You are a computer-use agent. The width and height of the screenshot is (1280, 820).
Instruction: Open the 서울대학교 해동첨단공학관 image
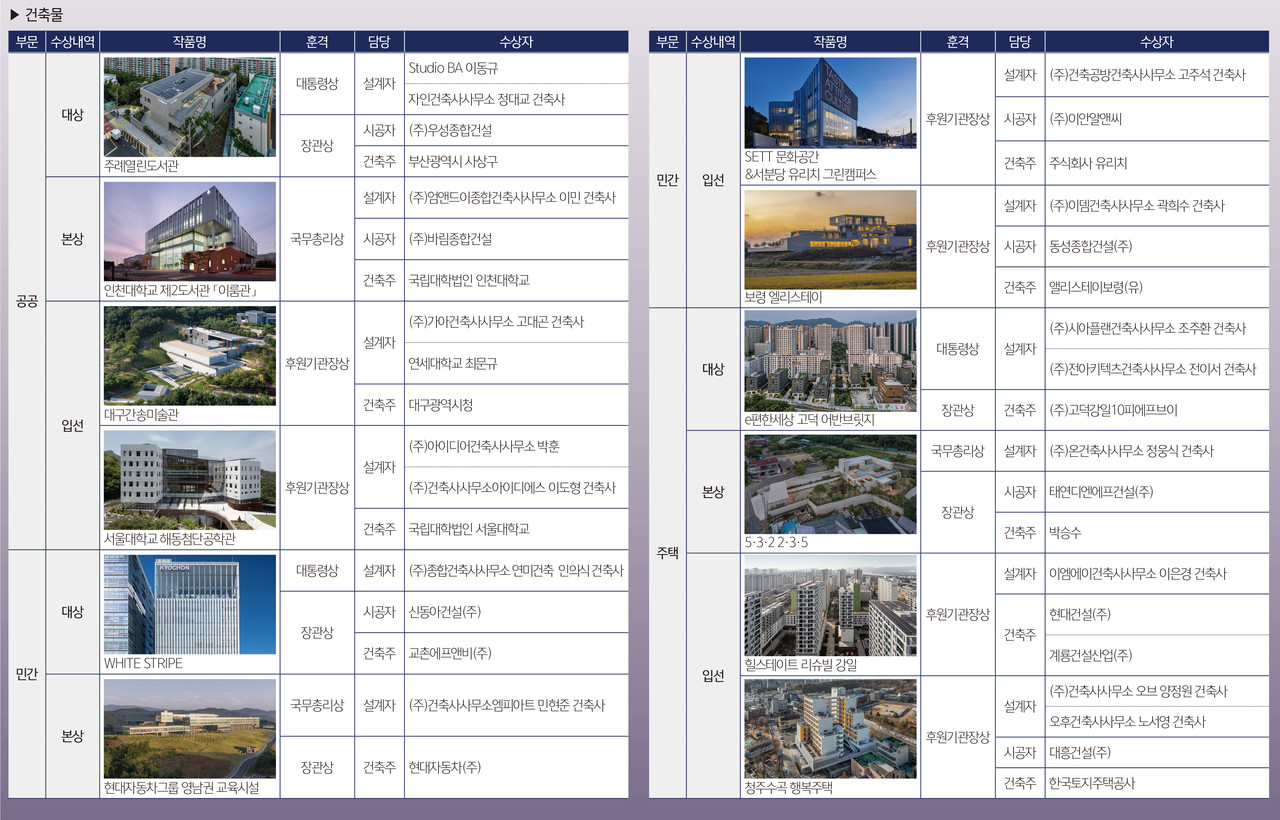tap(189, 479)
